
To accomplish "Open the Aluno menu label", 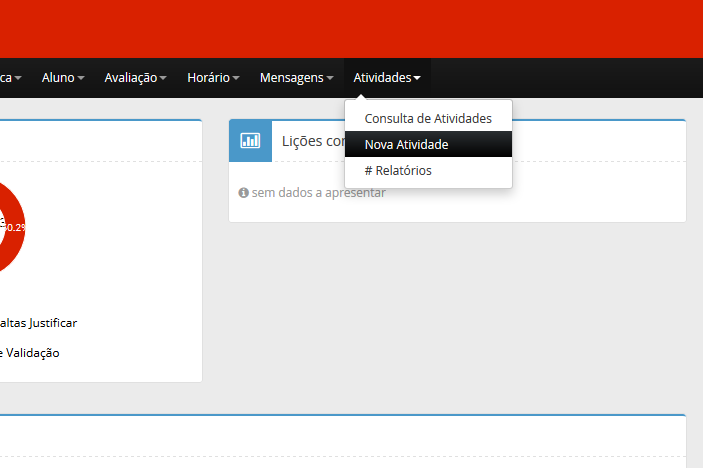I will 58,77.
